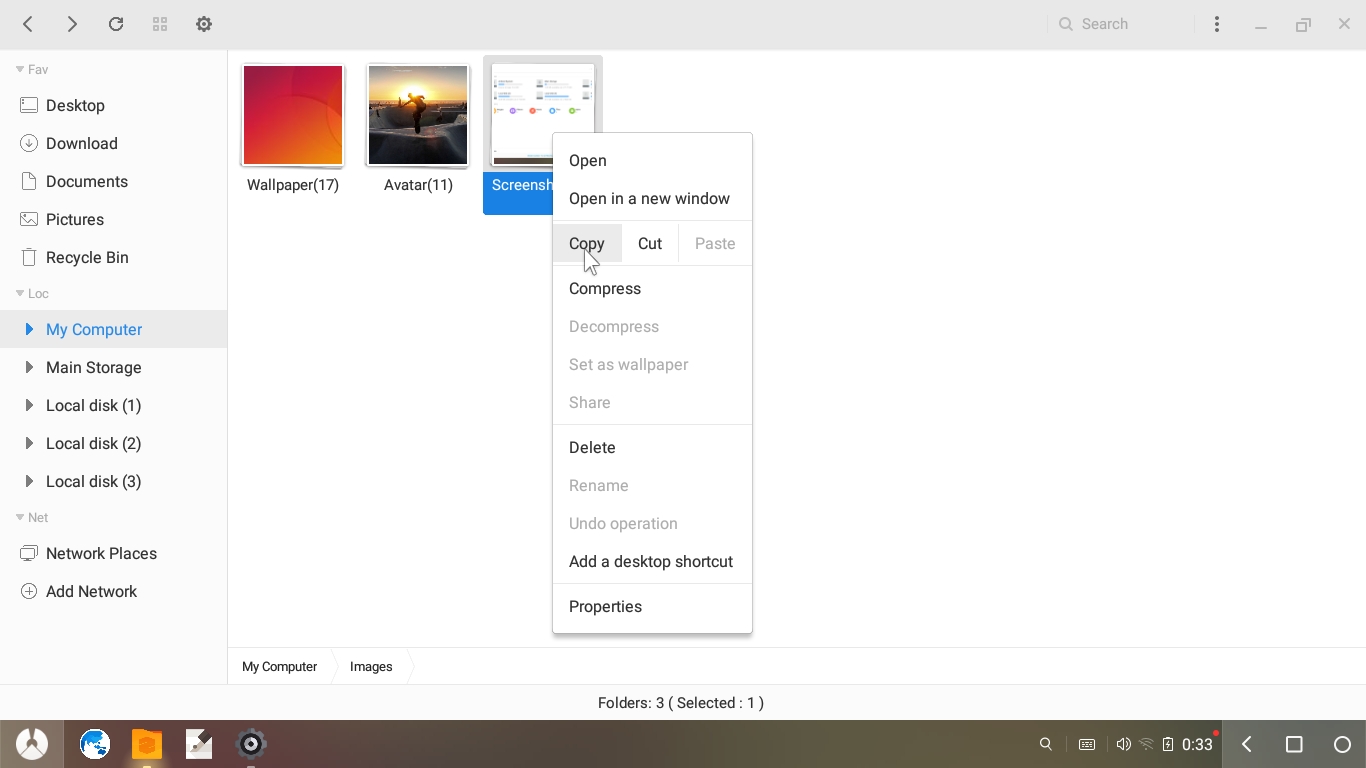Viewport: 1366px width, 768px height.
Task: Expand the Local disk (1) arrow
Action: (29, 405)
